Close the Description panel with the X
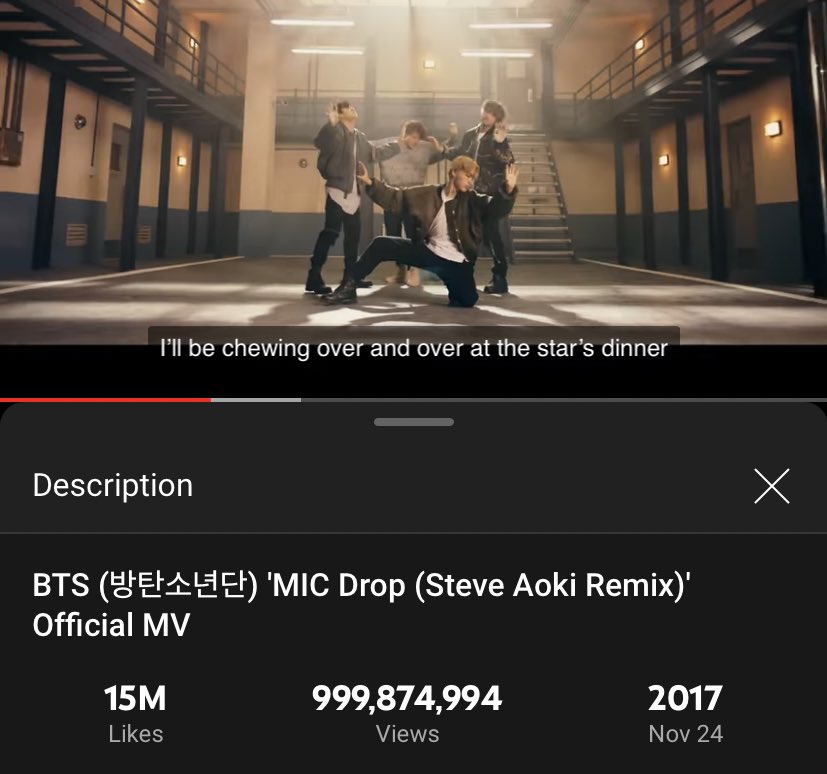The image size is (827, 774). [x=772, y=486]
